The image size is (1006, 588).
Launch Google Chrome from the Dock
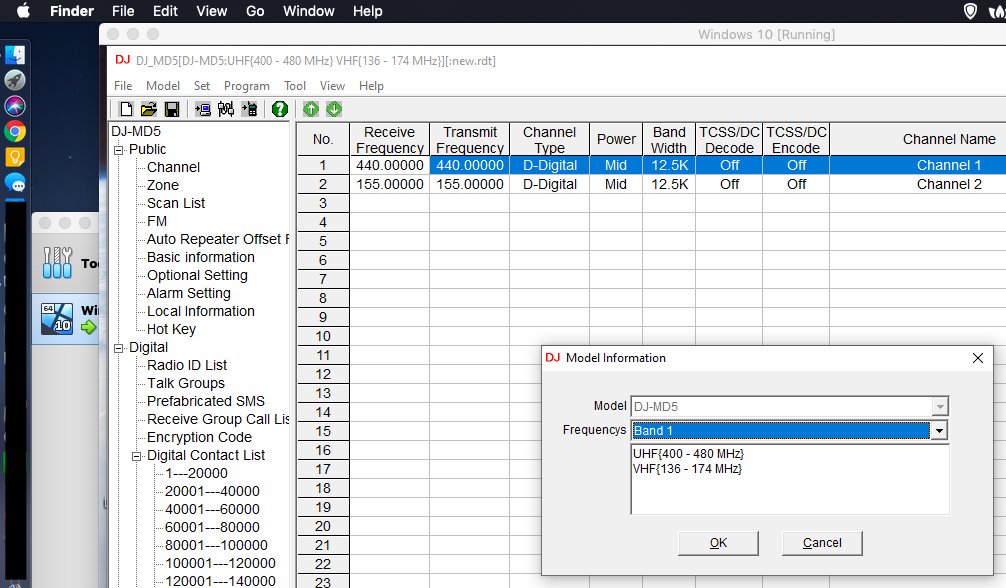(15, 132)
